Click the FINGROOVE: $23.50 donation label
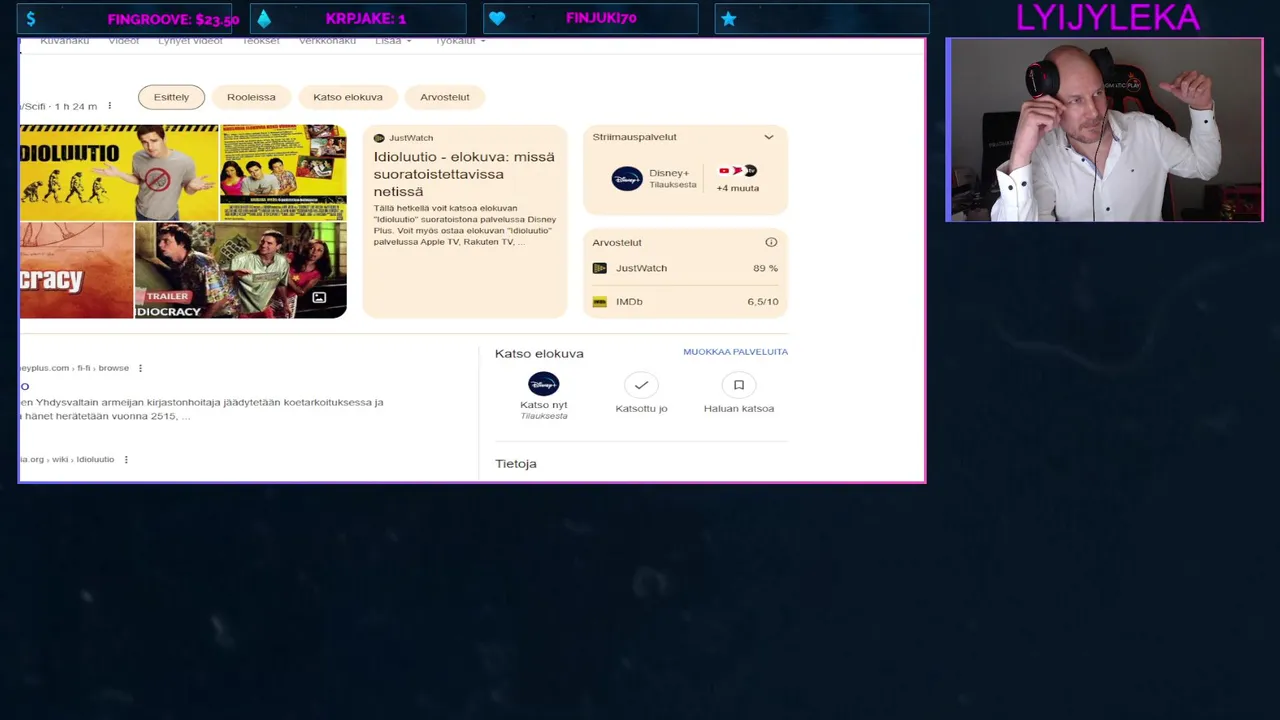This screenshot has width=1280, height=720. pyautogui.click(x=173, y=19)
